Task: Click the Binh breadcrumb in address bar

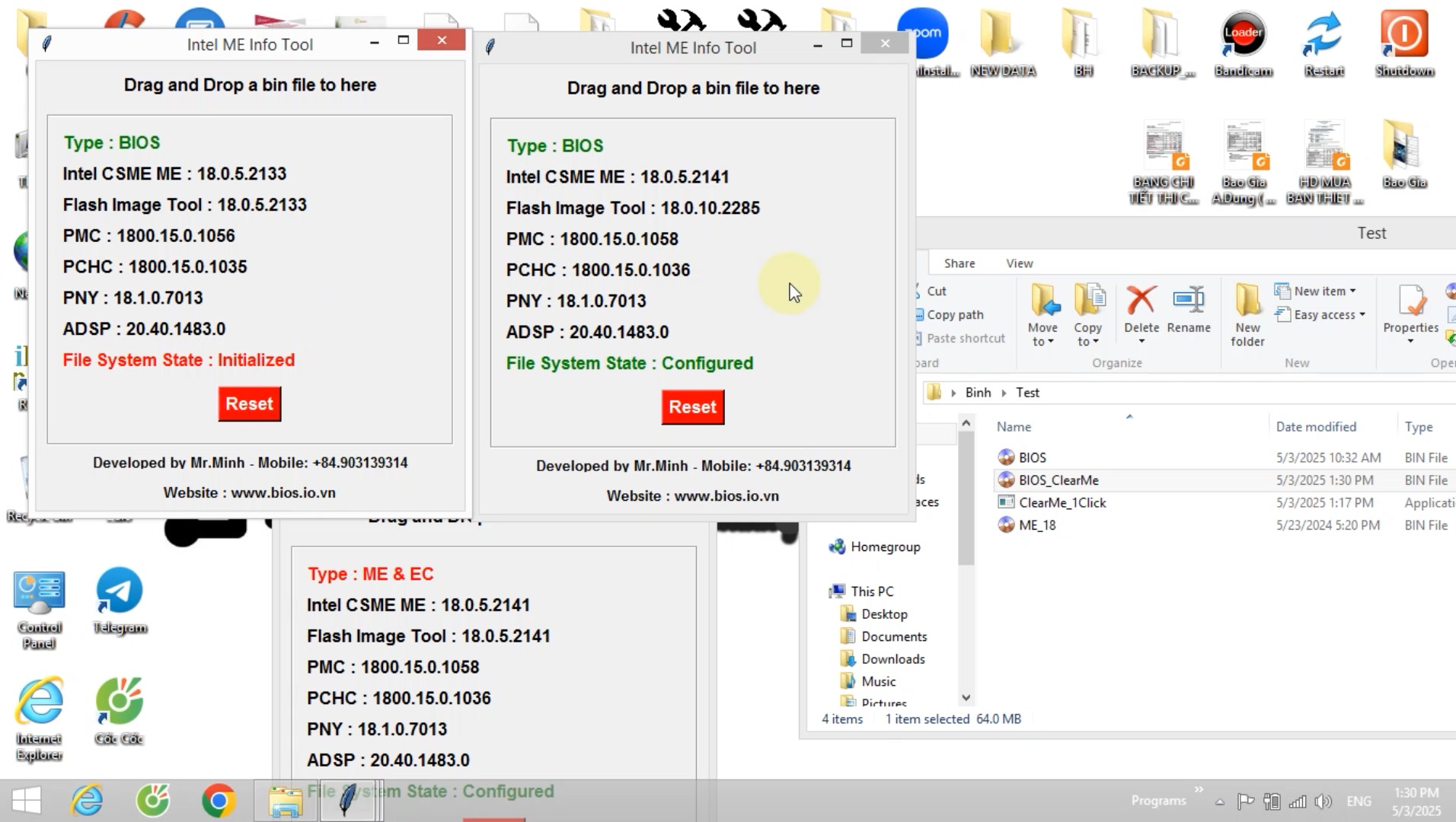Action: coord(978,393)
